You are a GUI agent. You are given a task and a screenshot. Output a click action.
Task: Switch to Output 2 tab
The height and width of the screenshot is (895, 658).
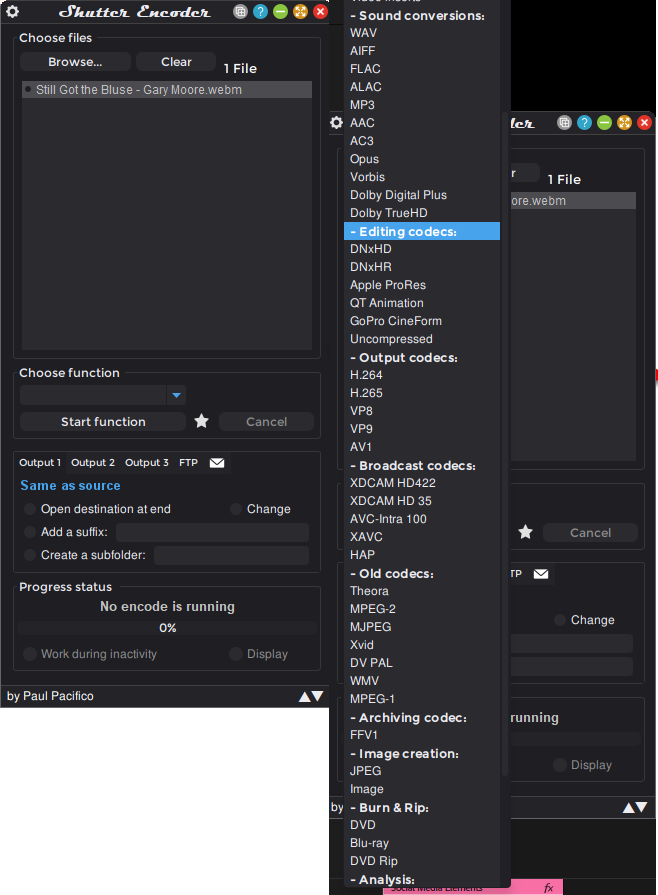[x=92, y=462]
